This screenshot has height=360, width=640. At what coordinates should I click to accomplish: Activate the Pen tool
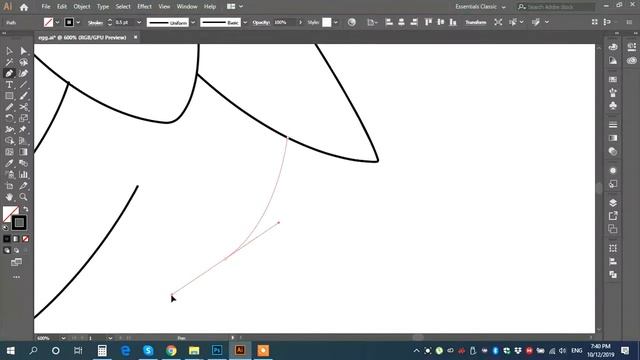pyautogui.click(x=9, y=73)
